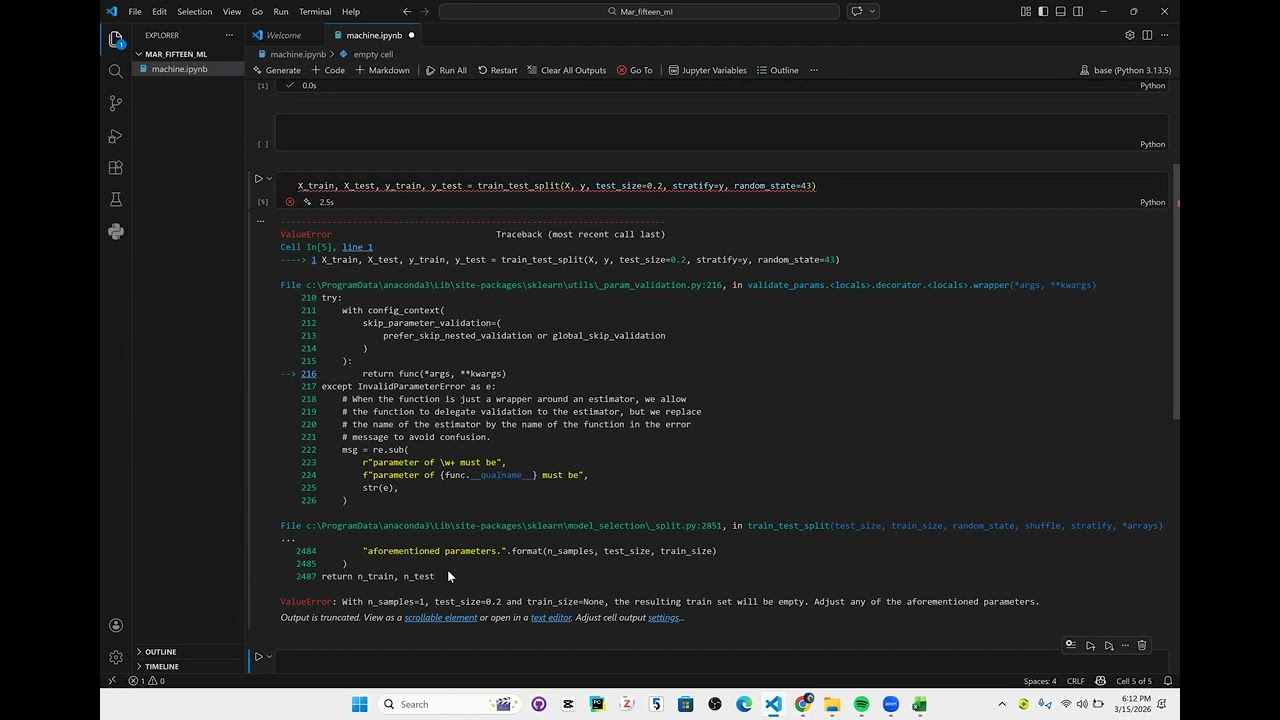Open the Terminal menu
Viewport: 1280px width, 720px height.
pos(315,11)
